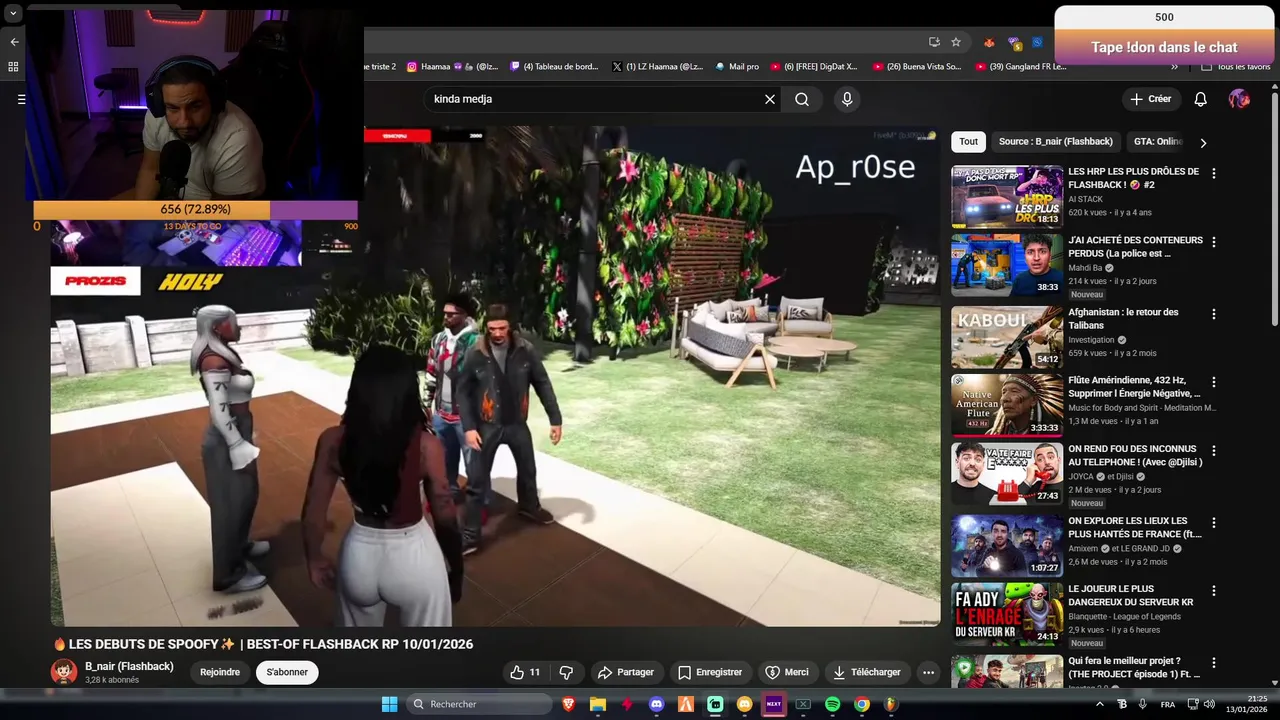Click the Partager share button

click(625, 673)
